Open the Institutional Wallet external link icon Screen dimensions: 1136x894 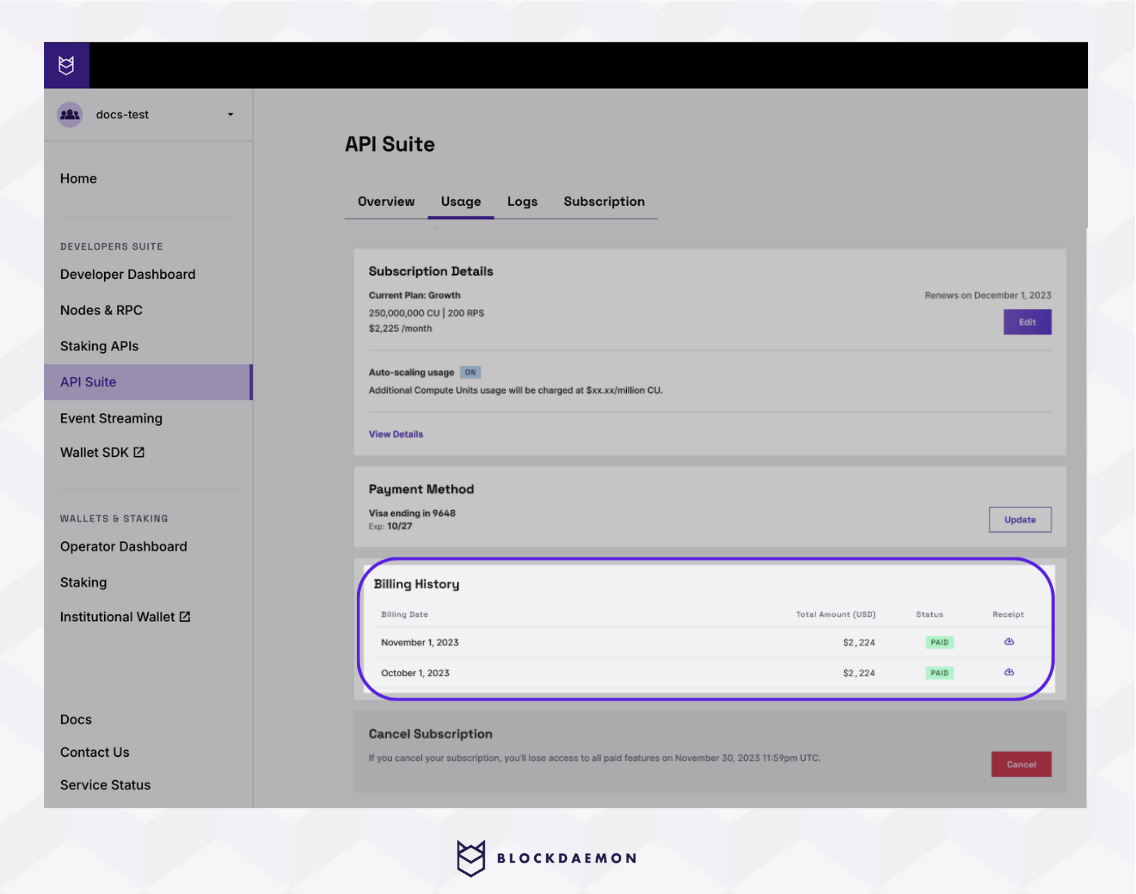(185, 617)
